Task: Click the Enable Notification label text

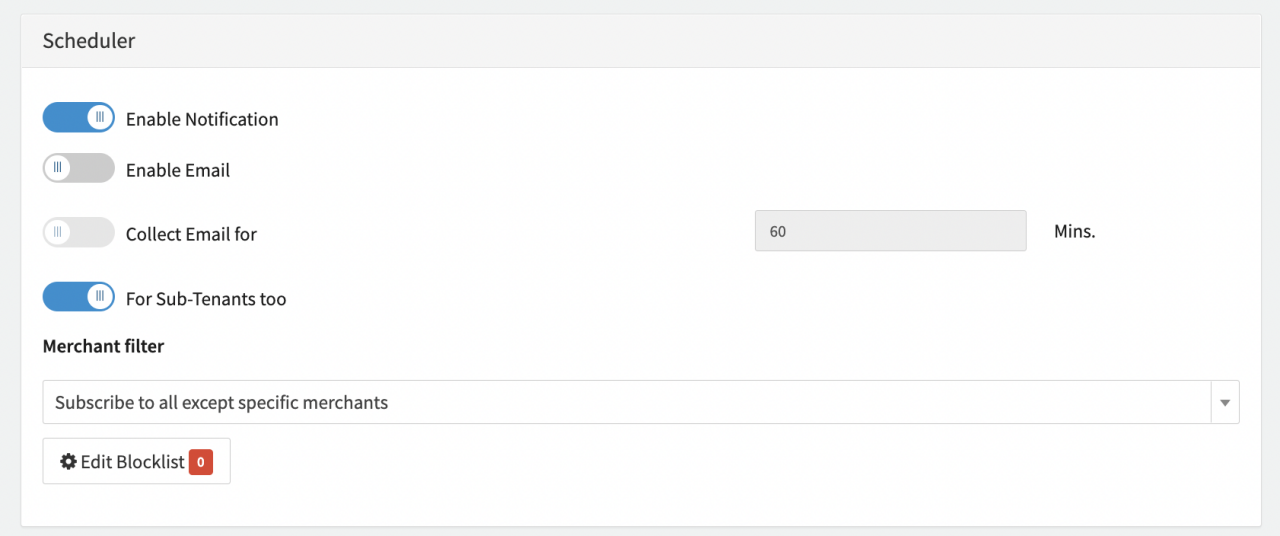Action: (202, 119)
